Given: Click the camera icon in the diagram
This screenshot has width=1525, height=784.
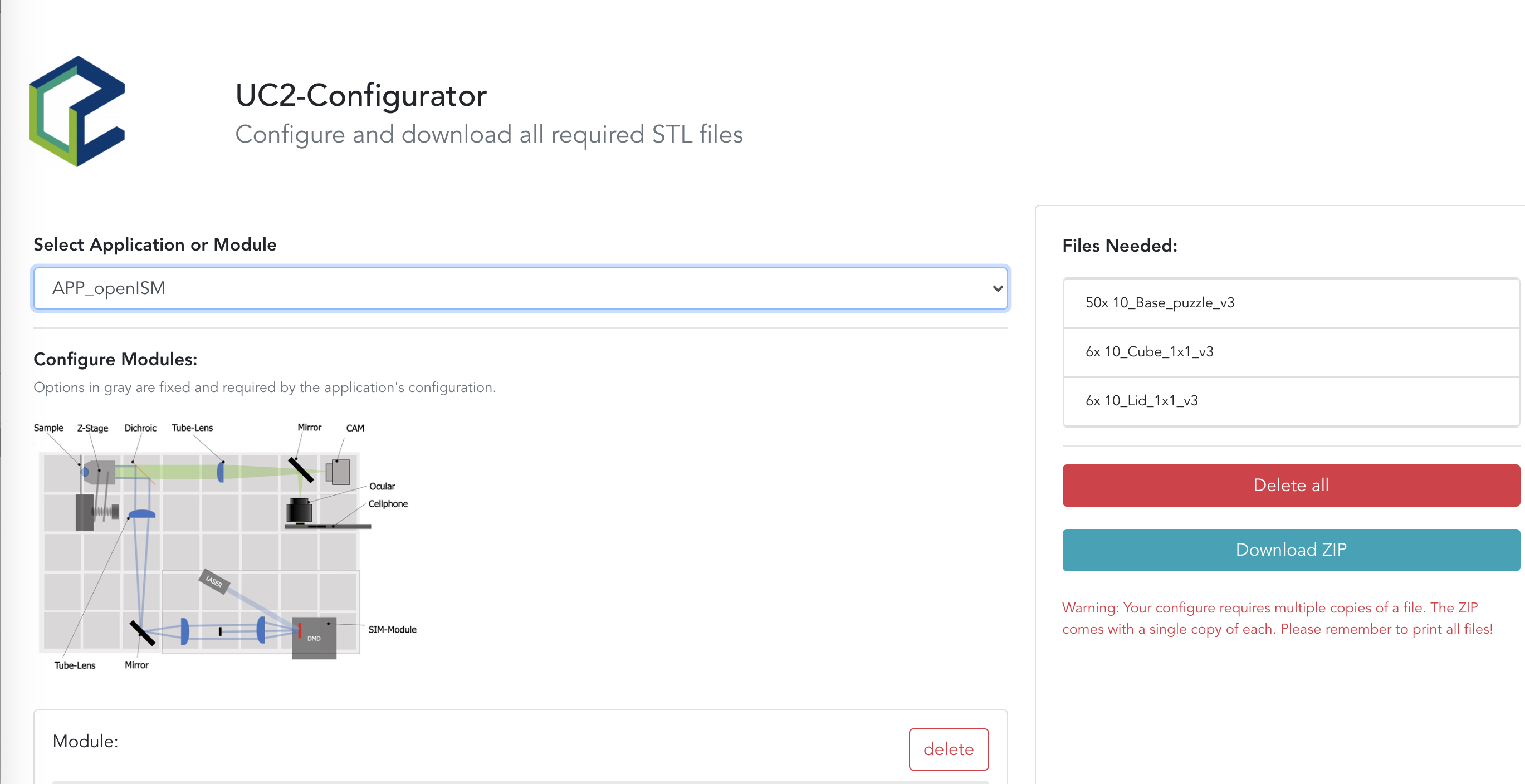Looking at the screenshot, I should [339, 472].
